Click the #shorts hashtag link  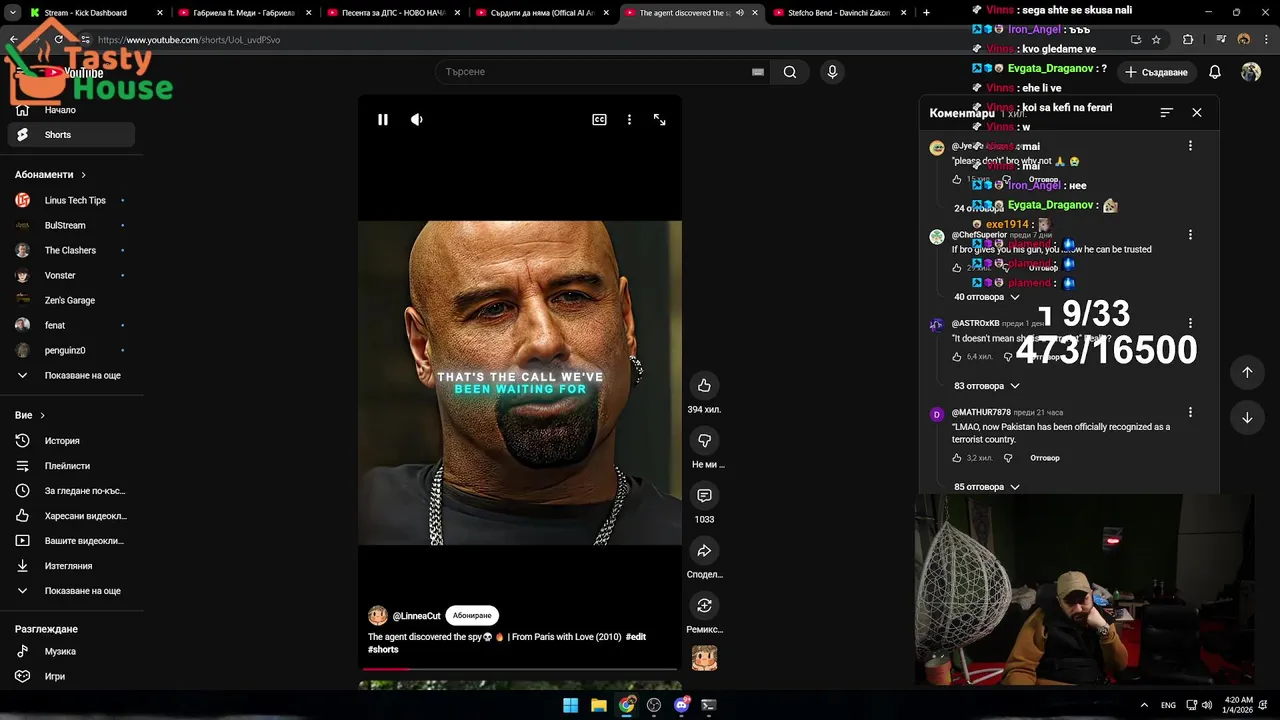[383, 650]
